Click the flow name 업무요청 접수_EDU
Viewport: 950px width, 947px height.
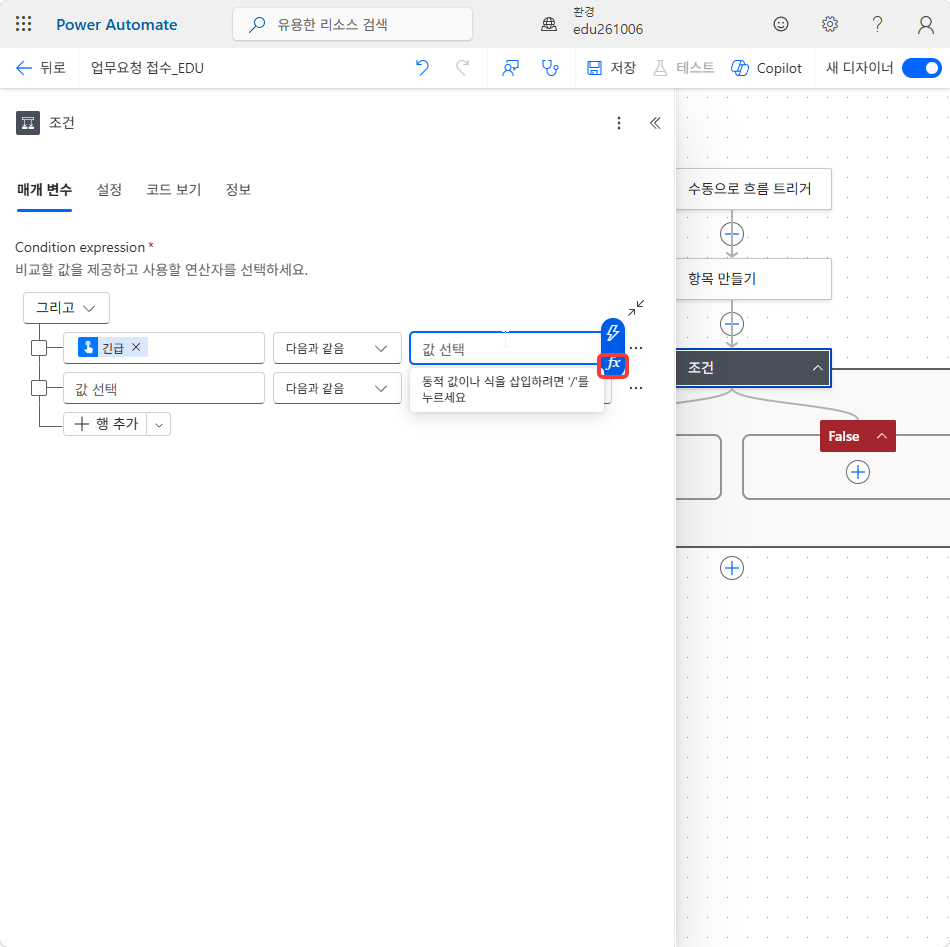147,68
